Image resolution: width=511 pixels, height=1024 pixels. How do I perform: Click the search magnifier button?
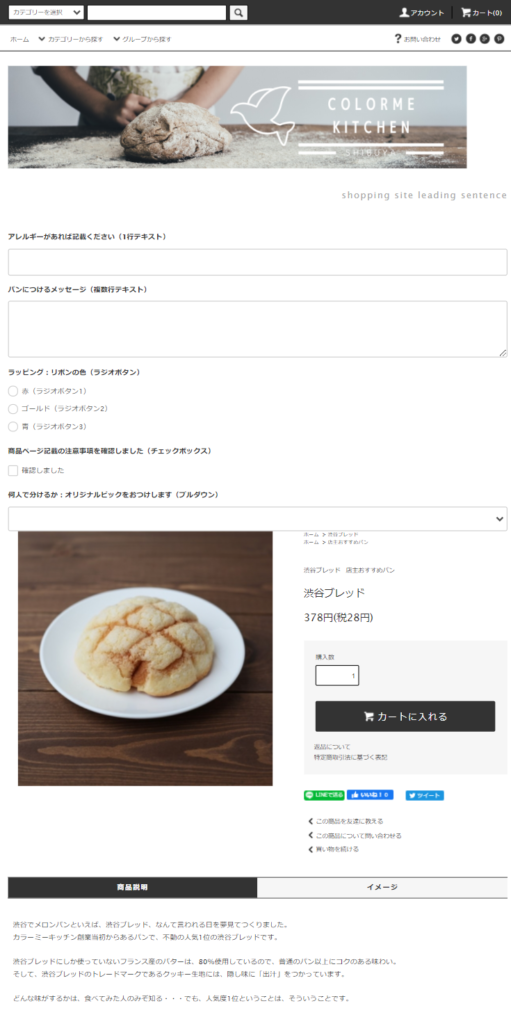tap(239, 12)
